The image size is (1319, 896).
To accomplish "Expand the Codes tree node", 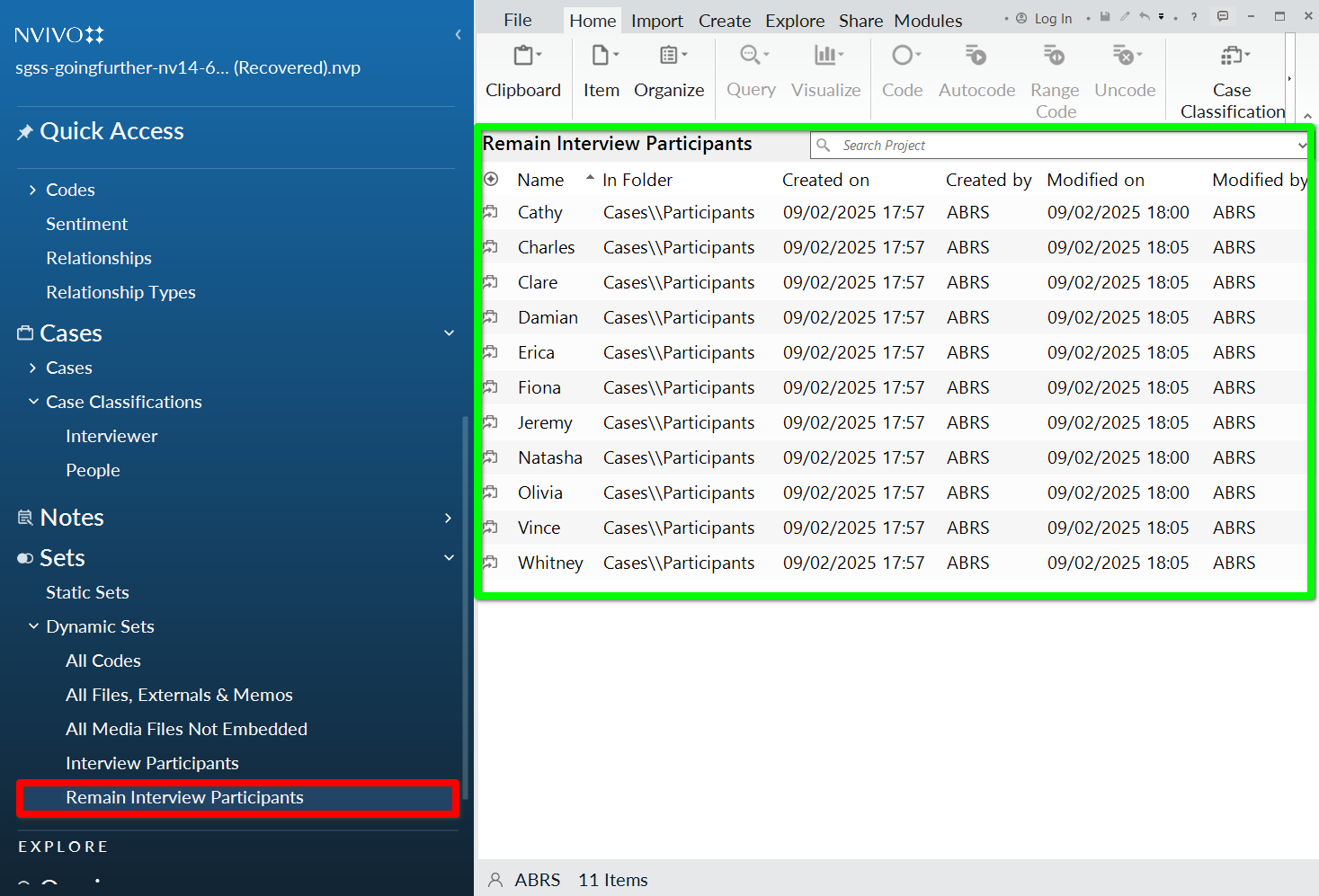I will click(33, 190).
